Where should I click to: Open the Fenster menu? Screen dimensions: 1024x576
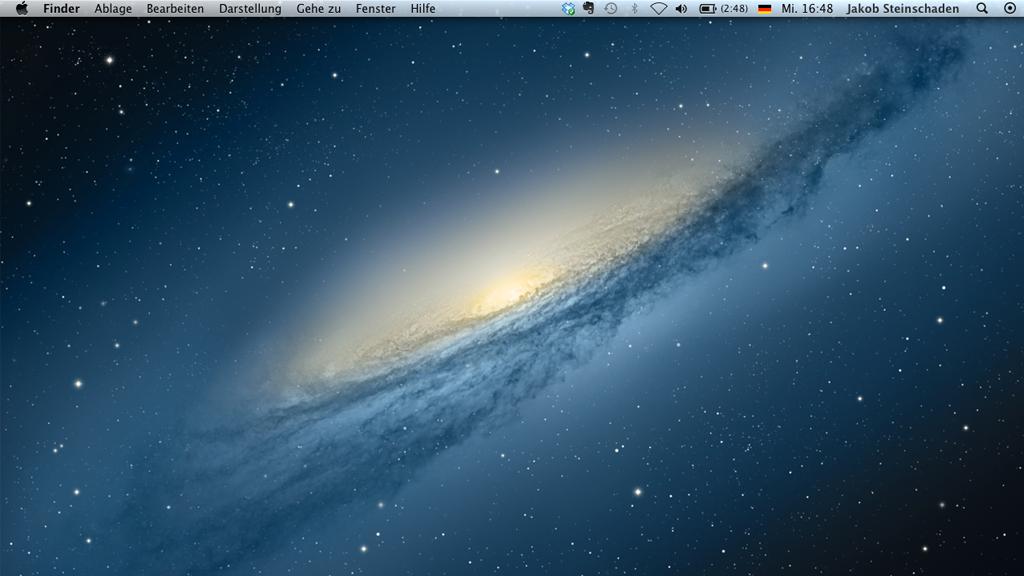click(376, 8)
